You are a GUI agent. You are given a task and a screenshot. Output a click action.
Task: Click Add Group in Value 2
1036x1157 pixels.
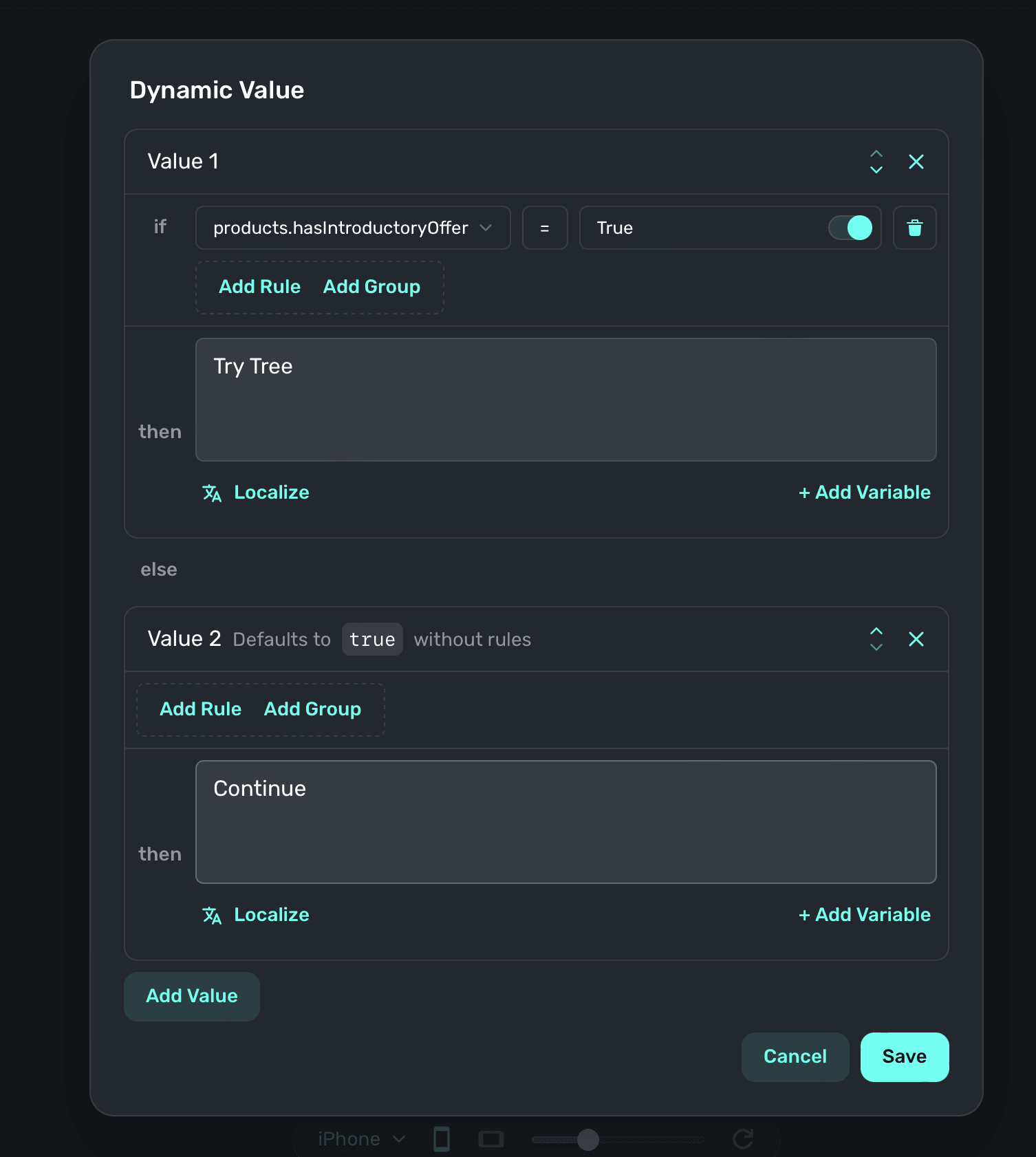[312, 709]
